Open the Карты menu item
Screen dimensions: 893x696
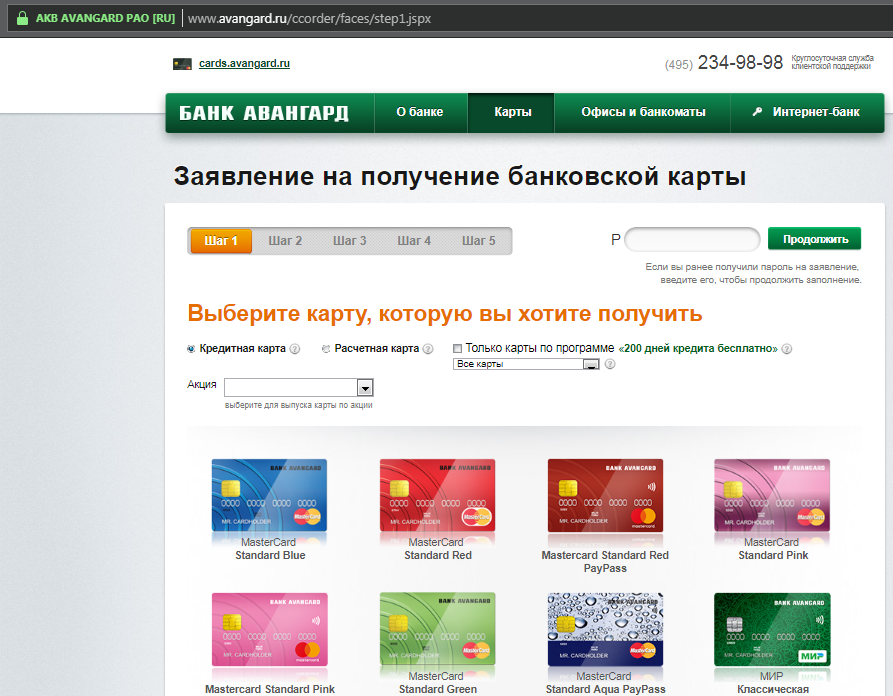(x=513, y=112)
